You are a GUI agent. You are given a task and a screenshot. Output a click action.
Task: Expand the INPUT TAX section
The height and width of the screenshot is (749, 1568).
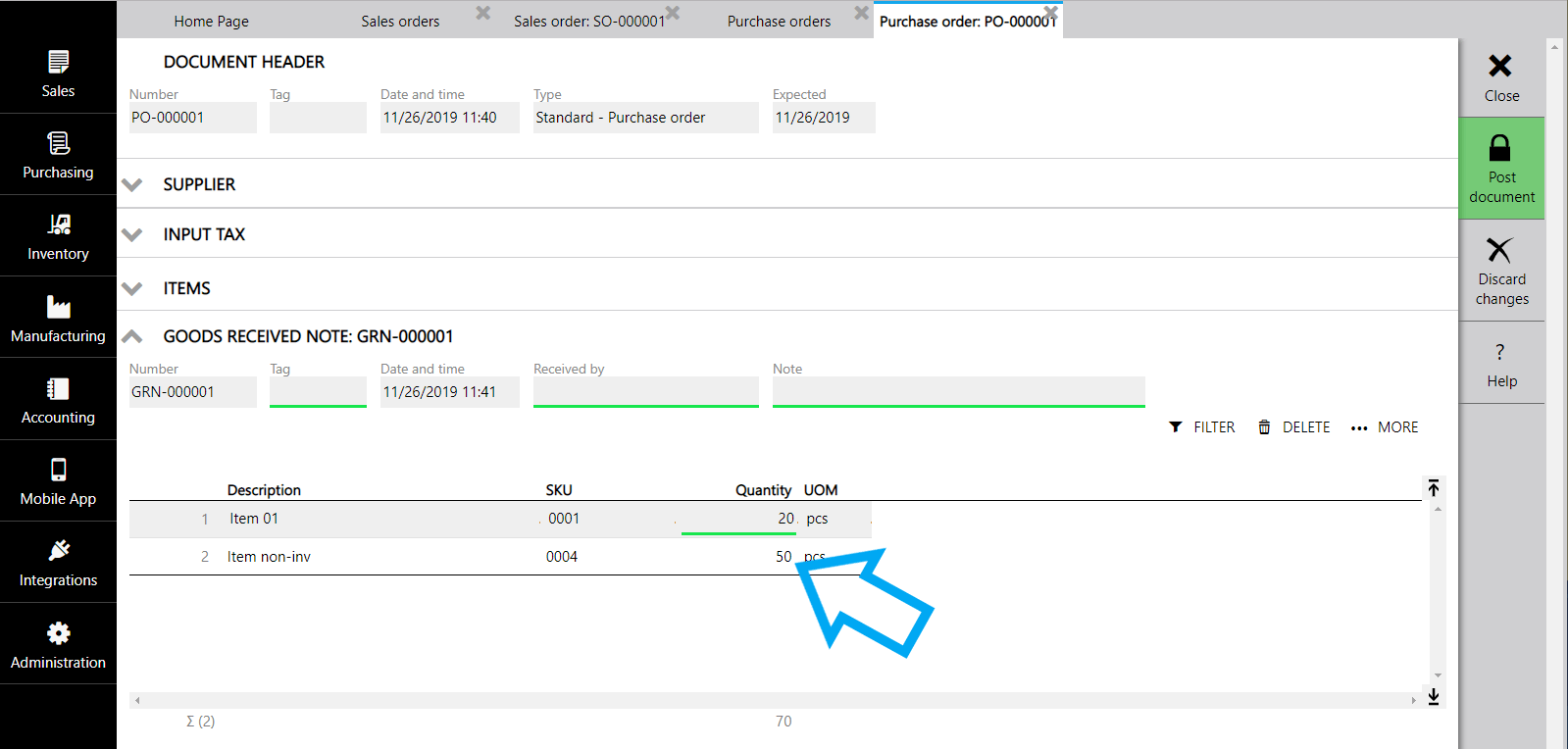[132, 234]
